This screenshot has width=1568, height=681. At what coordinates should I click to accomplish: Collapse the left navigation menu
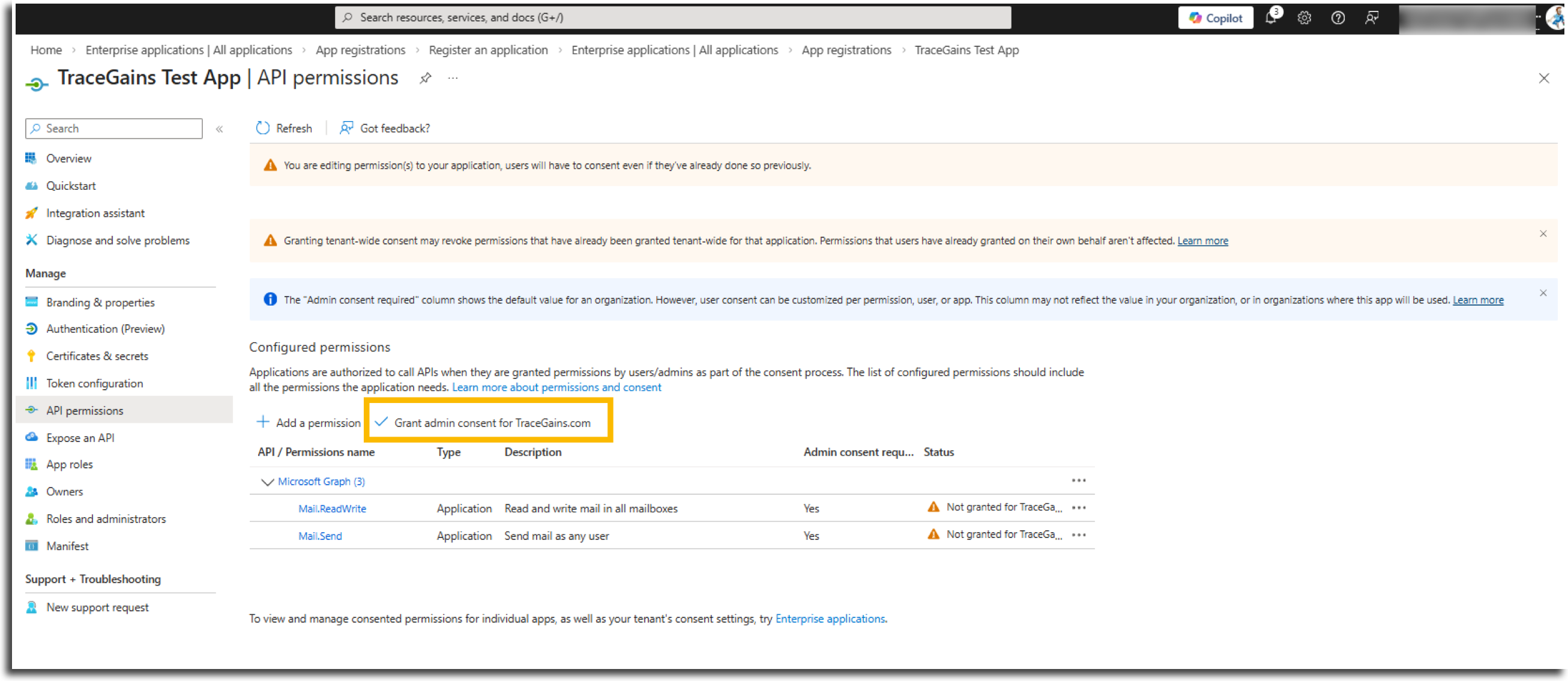pyautogui.click(x=219, y=129)
